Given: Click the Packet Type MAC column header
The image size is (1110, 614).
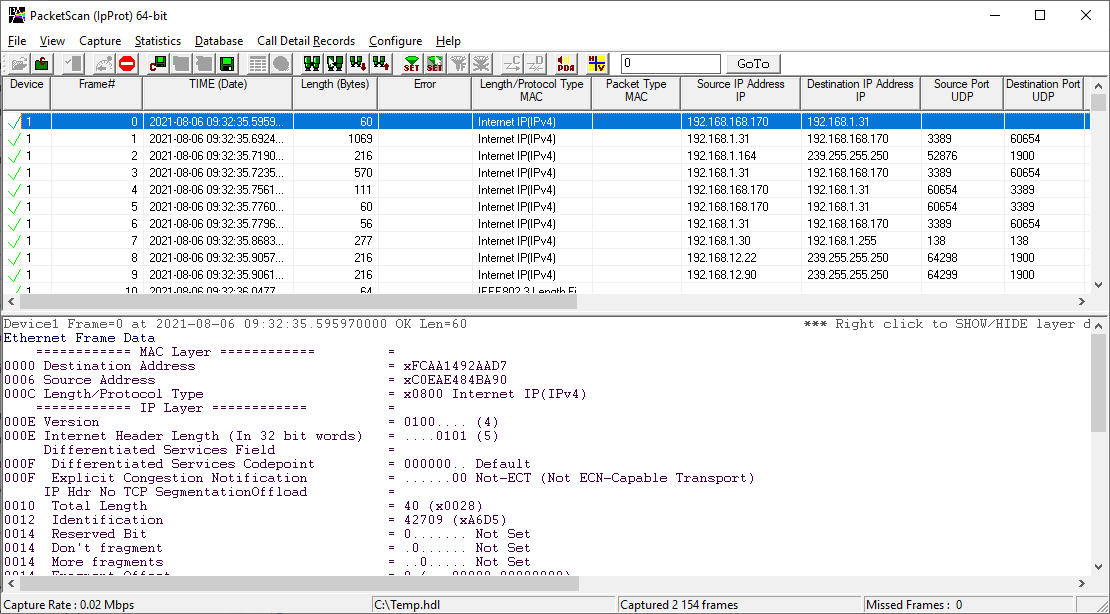Looking at the screenshot, I should (636, 93).
